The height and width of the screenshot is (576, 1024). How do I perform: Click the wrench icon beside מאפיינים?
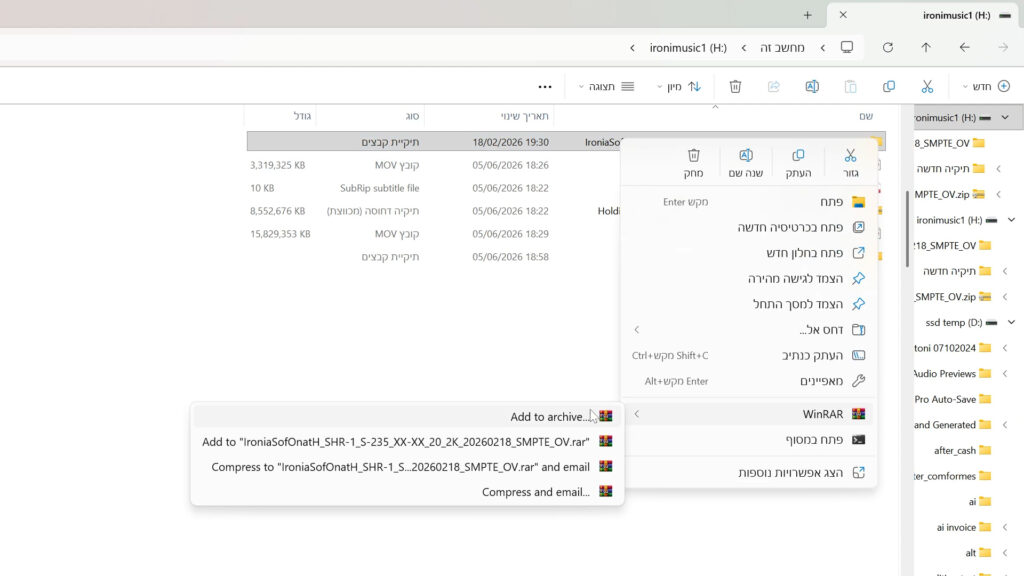858,381
